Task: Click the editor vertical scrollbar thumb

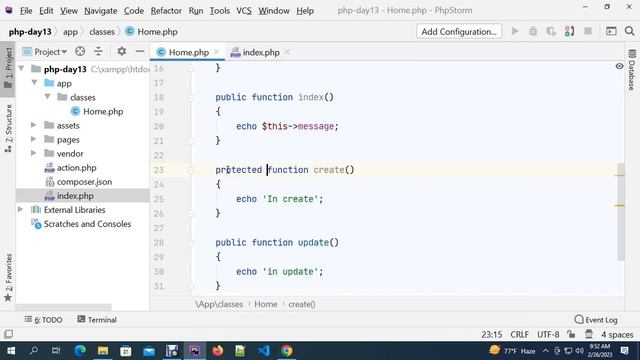Action: click(621, 212)
